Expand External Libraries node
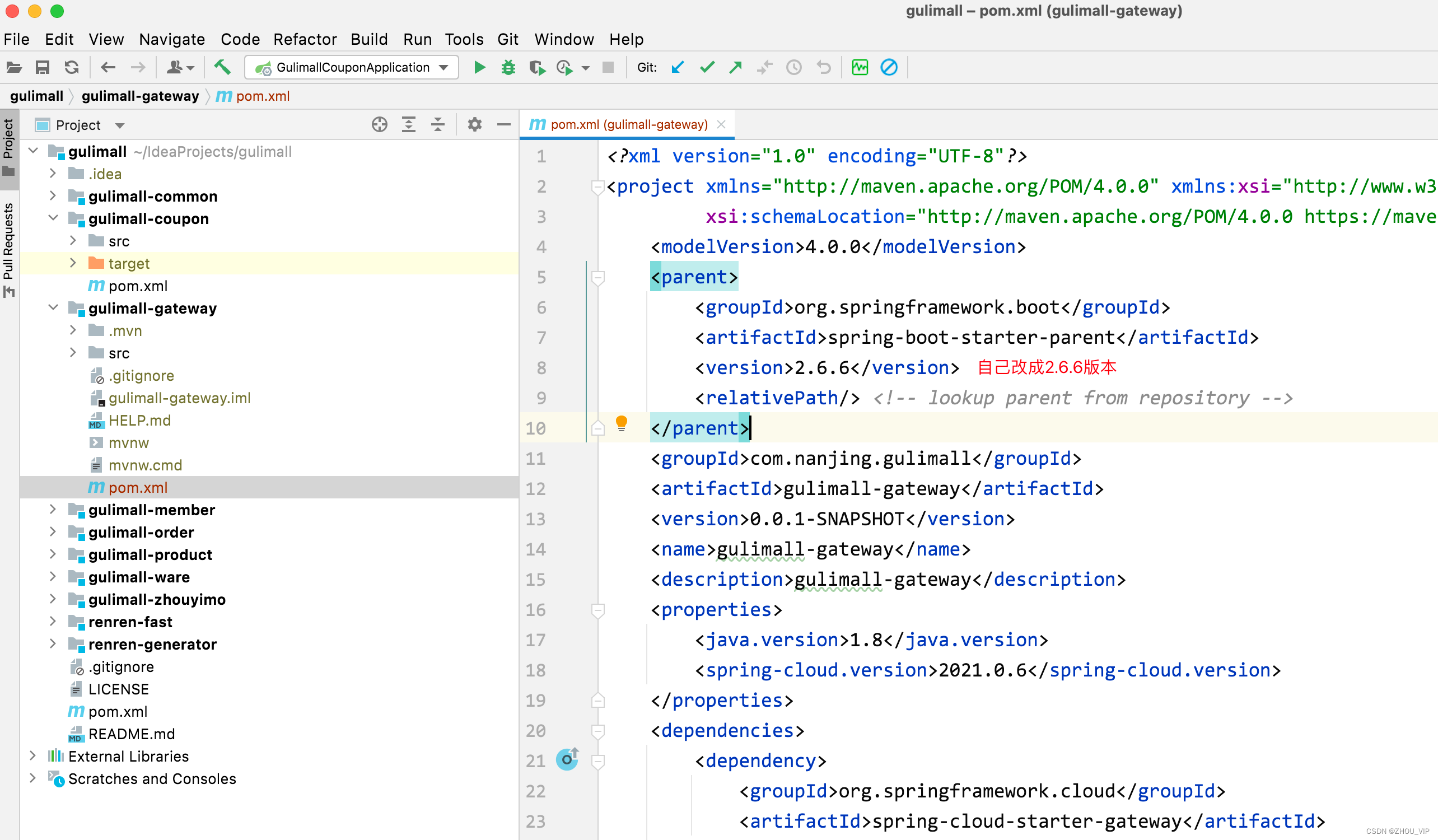The width and height of the screenshot is (1438, 840). pos(33,755)
